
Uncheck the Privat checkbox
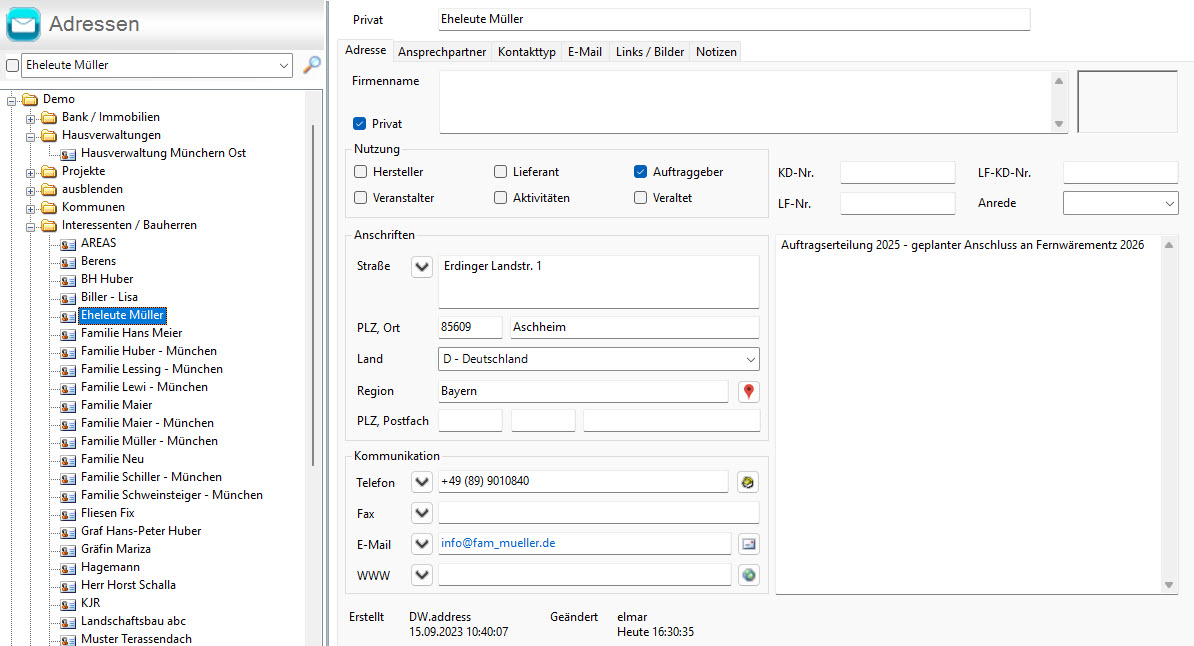click(360, 124)
